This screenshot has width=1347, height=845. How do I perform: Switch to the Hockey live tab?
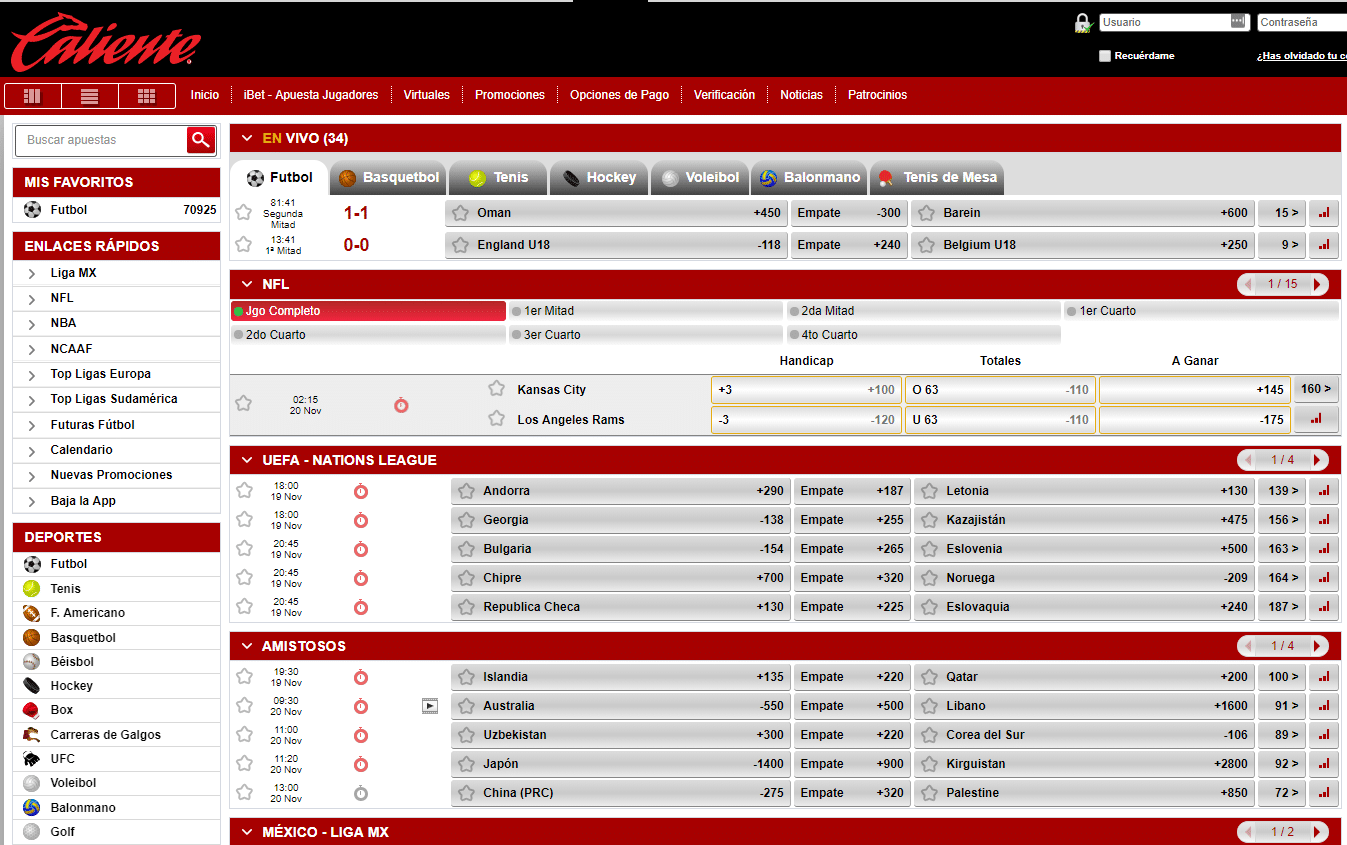click(x=599, y=178)
